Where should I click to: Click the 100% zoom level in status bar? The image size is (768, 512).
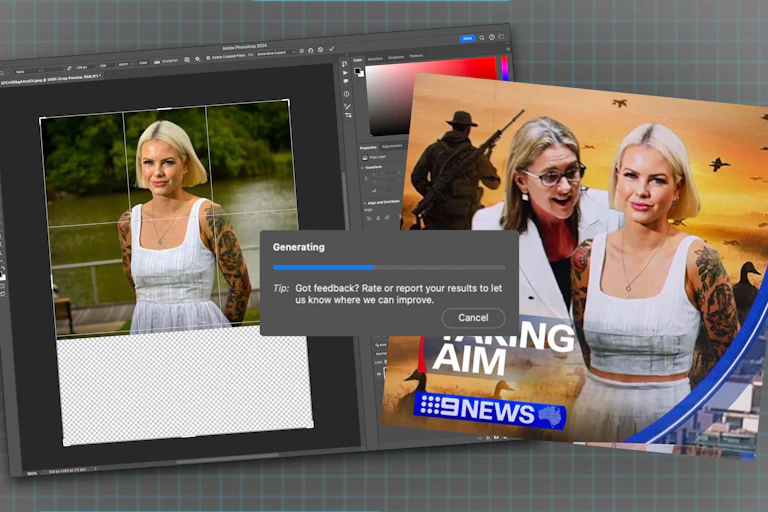pos(31,474)
